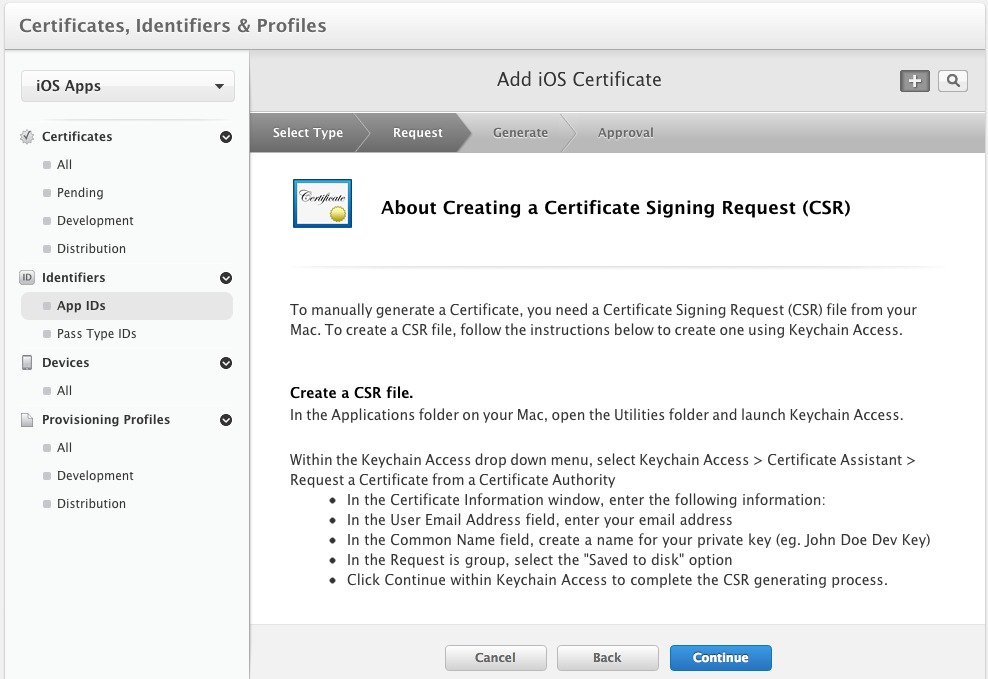Image resolution: width=988 pixels, height=679 pixels.
Task: Click the Provisioning Profiles document icon
Action: click(27, 420)
